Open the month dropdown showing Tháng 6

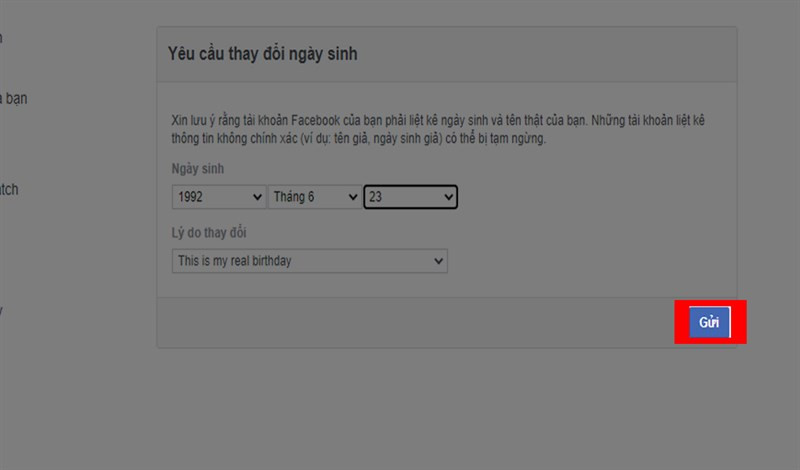[315, 196]
